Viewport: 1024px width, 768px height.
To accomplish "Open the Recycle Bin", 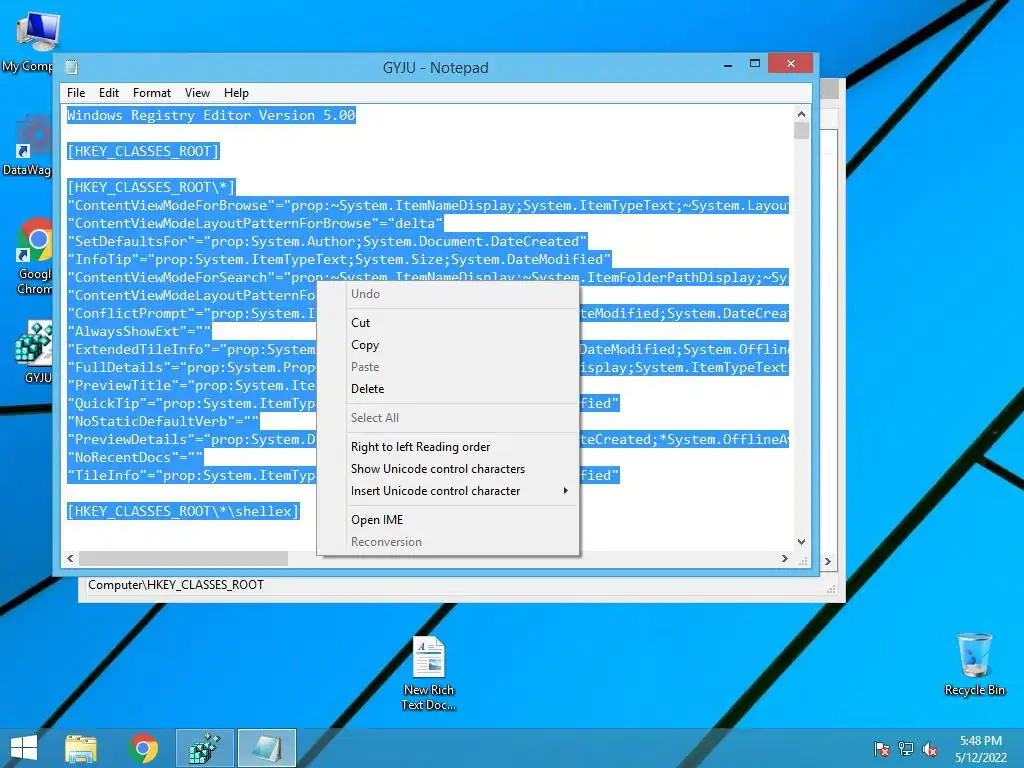I will pos(974,664).
